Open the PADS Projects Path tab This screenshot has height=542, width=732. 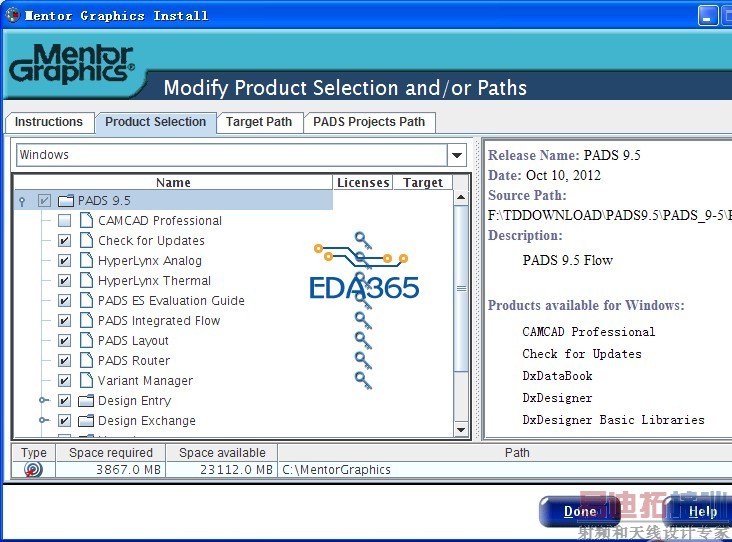coord(369,122)
